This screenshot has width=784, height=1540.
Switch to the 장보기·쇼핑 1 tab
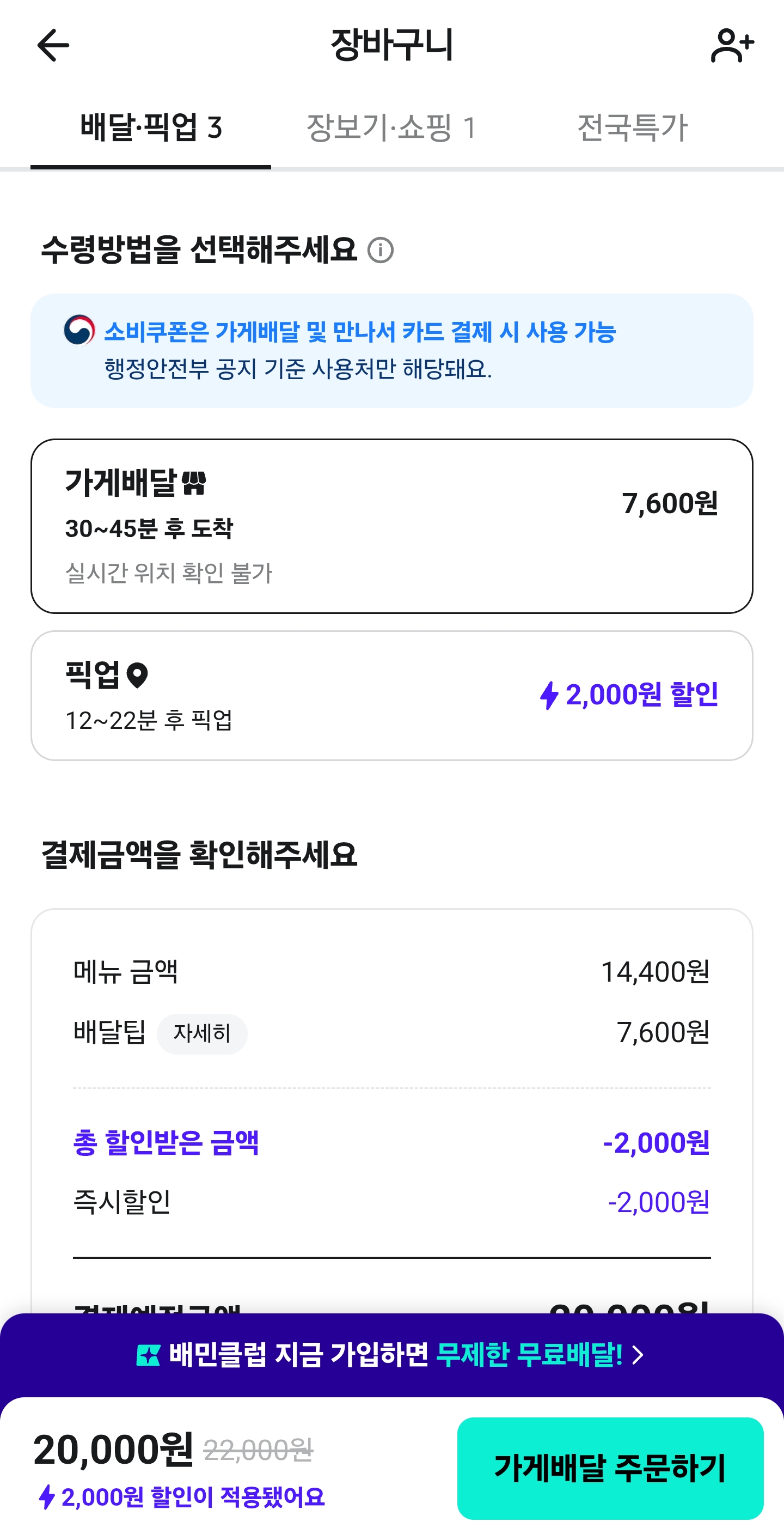[391, 127]
